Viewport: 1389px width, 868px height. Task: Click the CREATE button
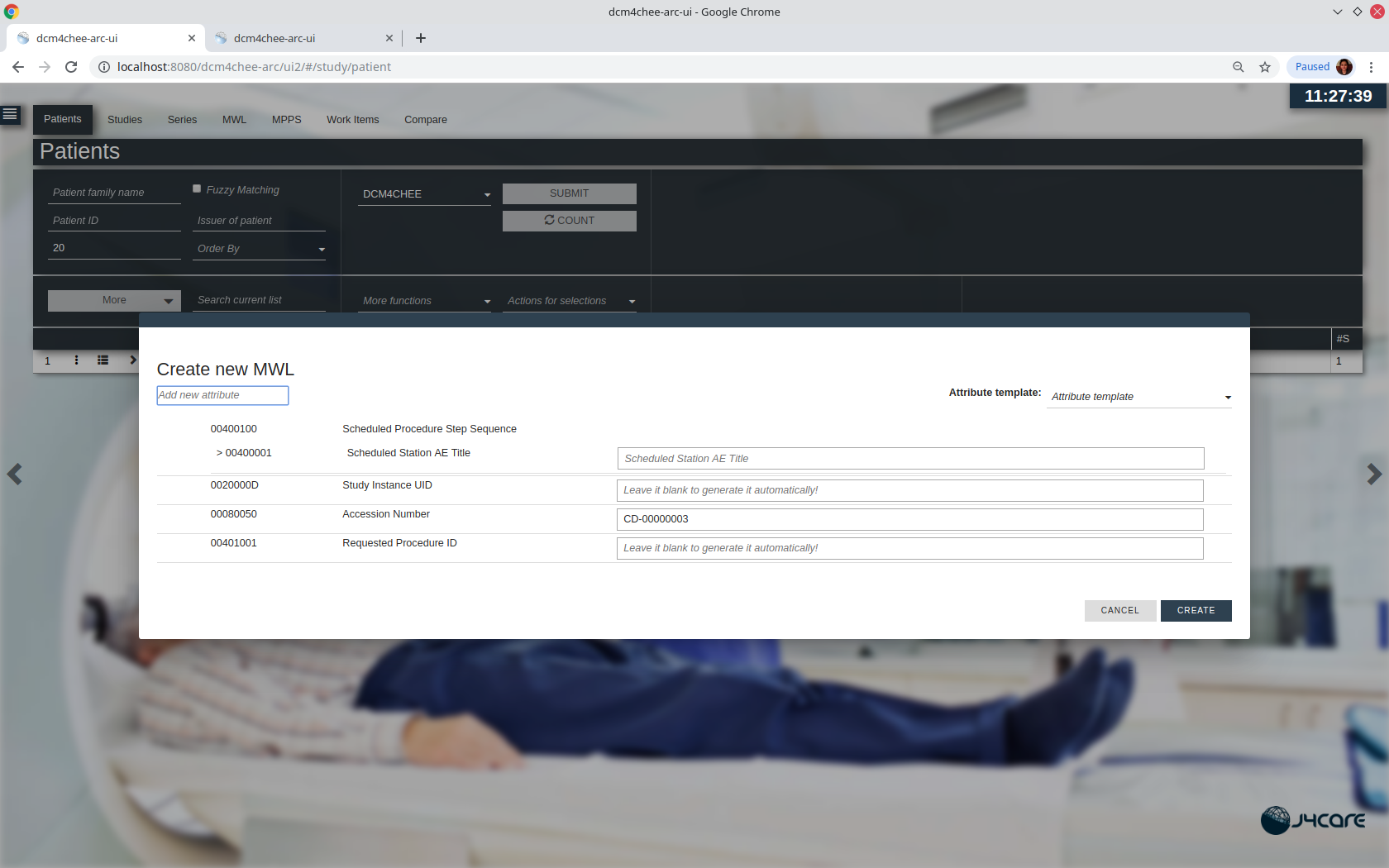click(x=1196, y=611)
